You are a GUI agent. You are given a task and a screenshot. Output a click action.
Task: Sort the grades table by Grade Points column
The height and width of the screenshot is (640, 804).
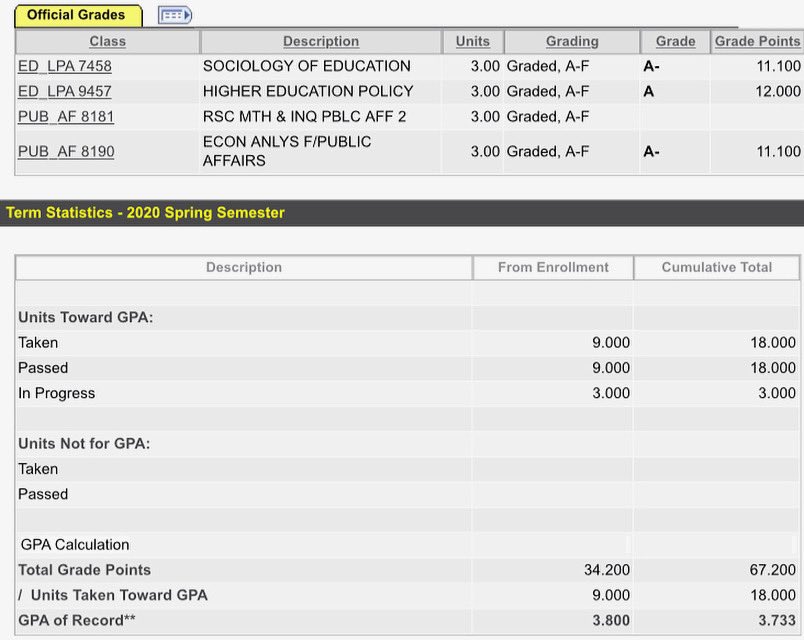point(757,42)
